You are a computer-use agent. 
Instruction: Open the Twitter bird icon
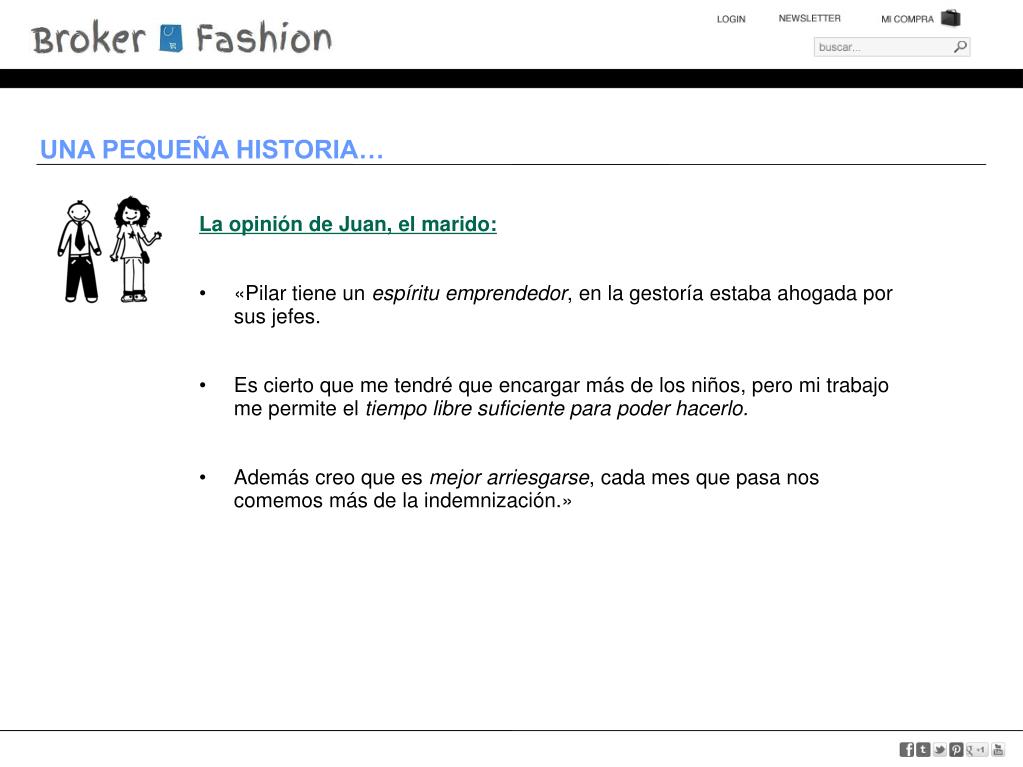point(939,749)
